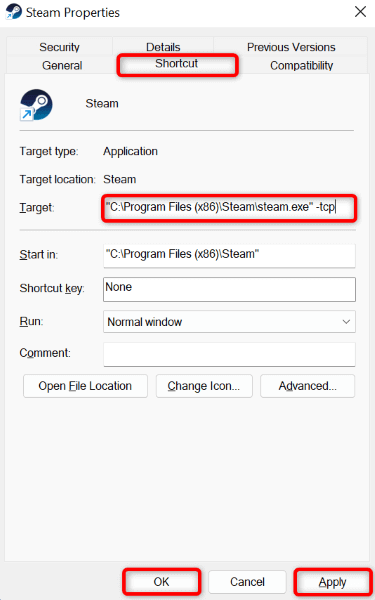Click the Apply button
Image resolution: width=375 pixels, height=600 pixels.
(x=333, y=582)
